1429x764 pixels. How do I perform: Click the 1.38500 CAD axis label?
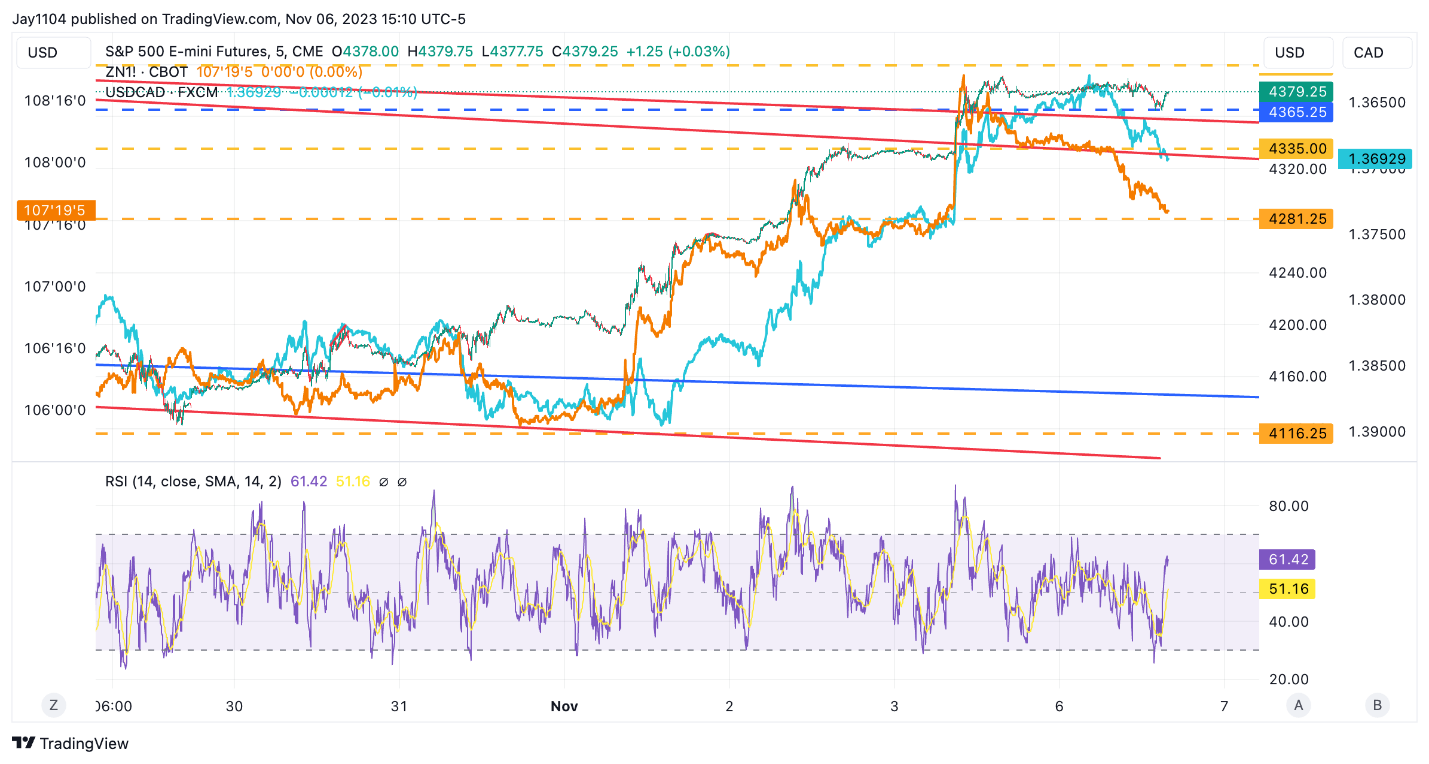coord(1377,366)
